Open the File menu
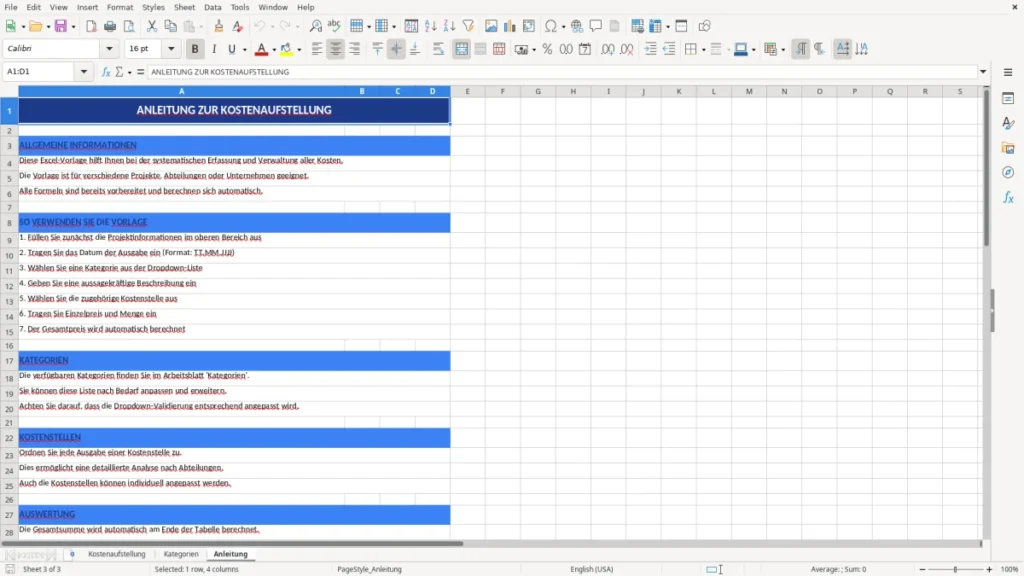 point(11,7)
